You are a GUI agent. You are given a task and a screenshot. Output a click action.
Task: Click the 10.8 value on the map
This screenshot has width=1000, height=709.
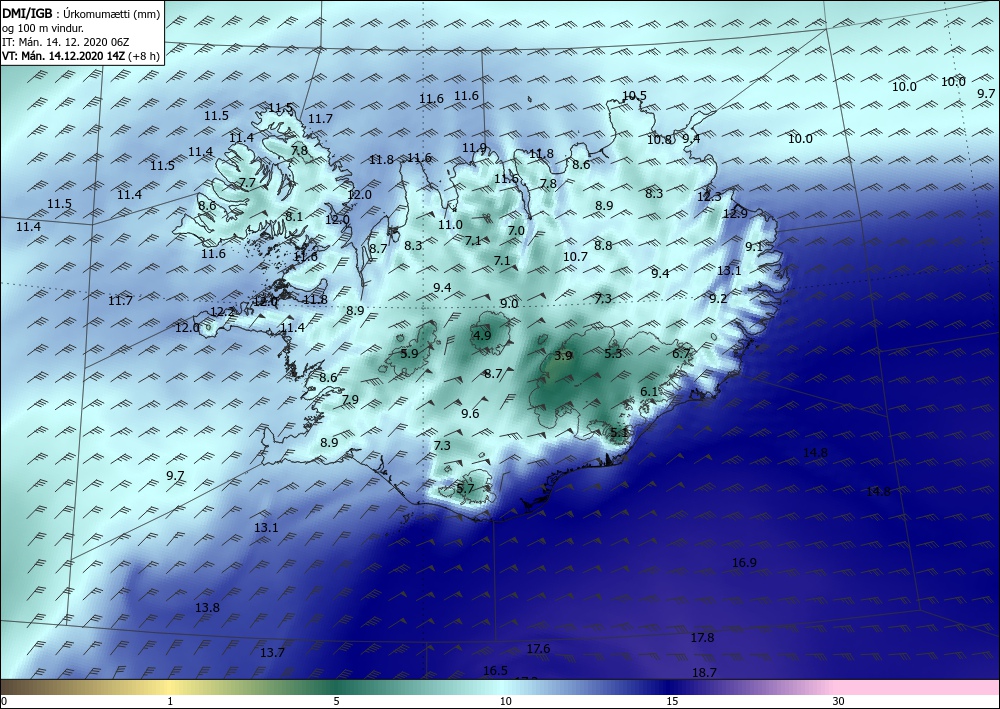[x=659, y=139]
